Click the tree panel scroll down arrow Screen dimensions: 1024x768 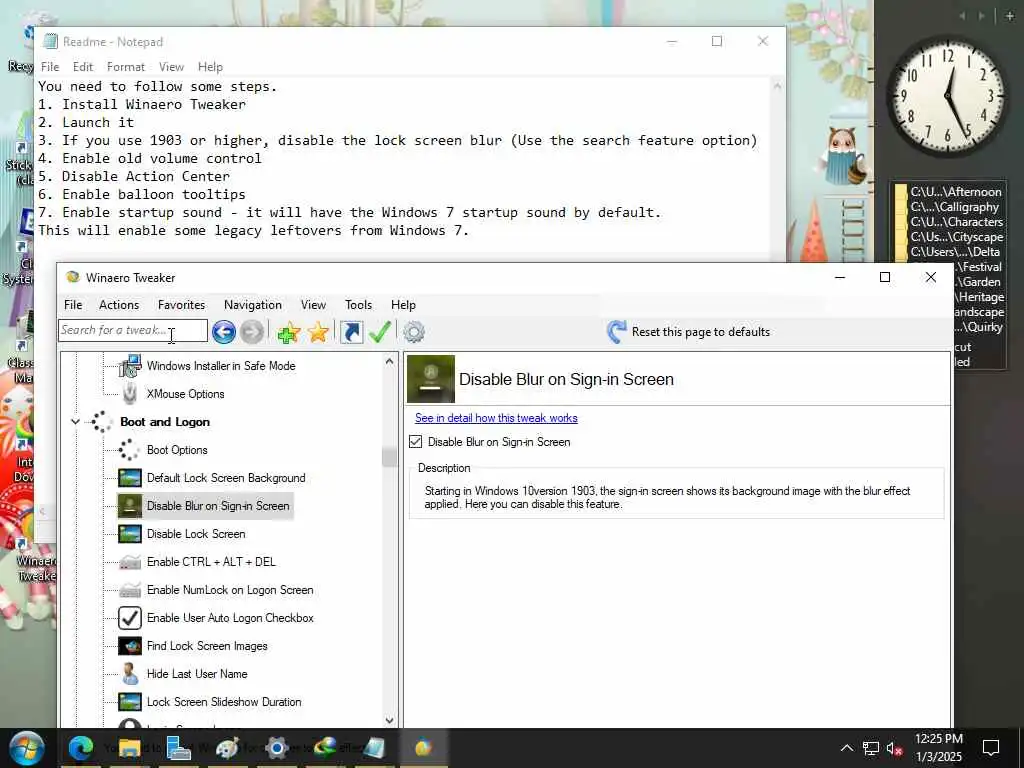390,720
